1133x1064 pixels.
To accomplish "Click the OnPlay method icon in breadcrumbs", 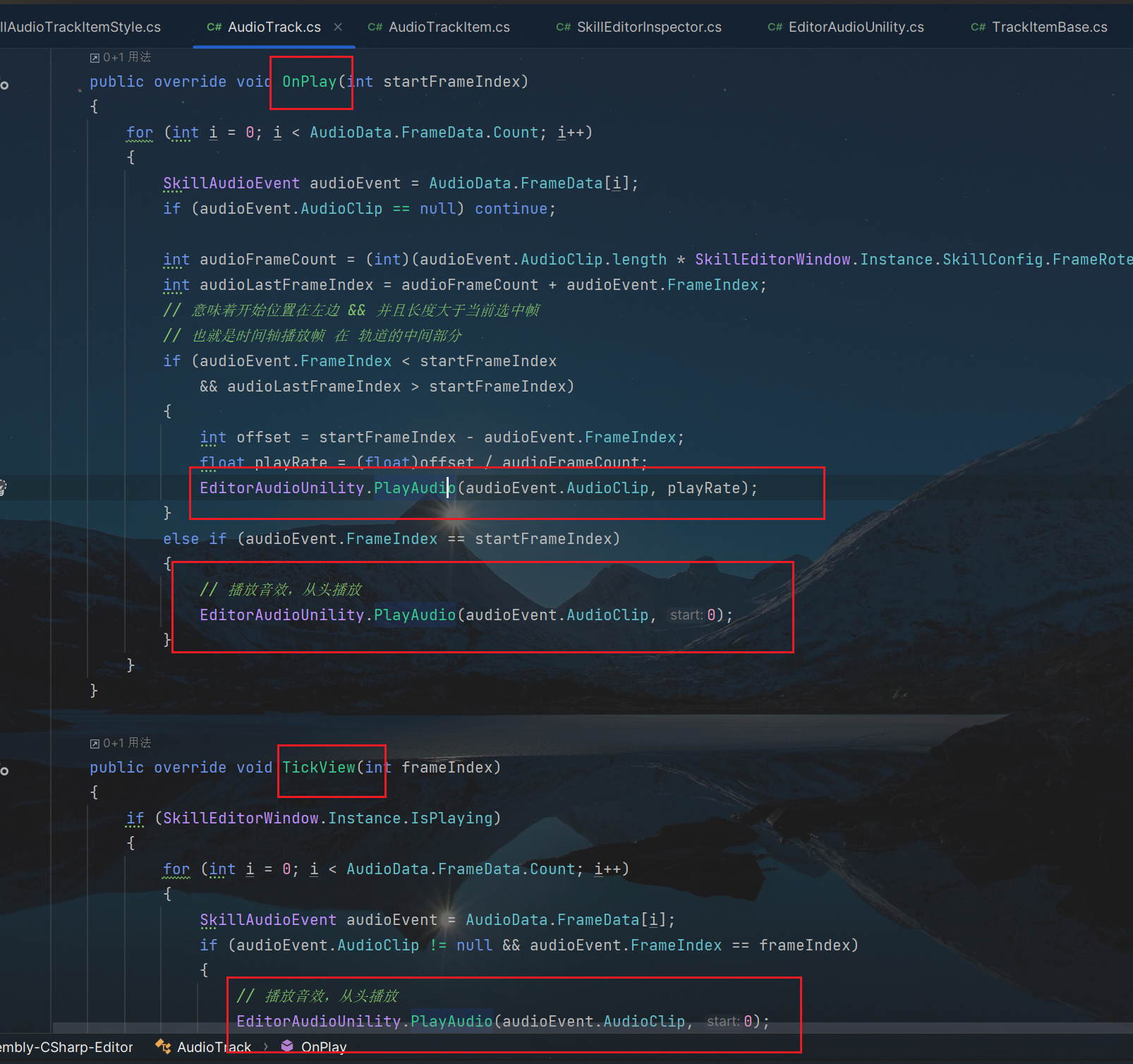I will [x=287, y=1046].
